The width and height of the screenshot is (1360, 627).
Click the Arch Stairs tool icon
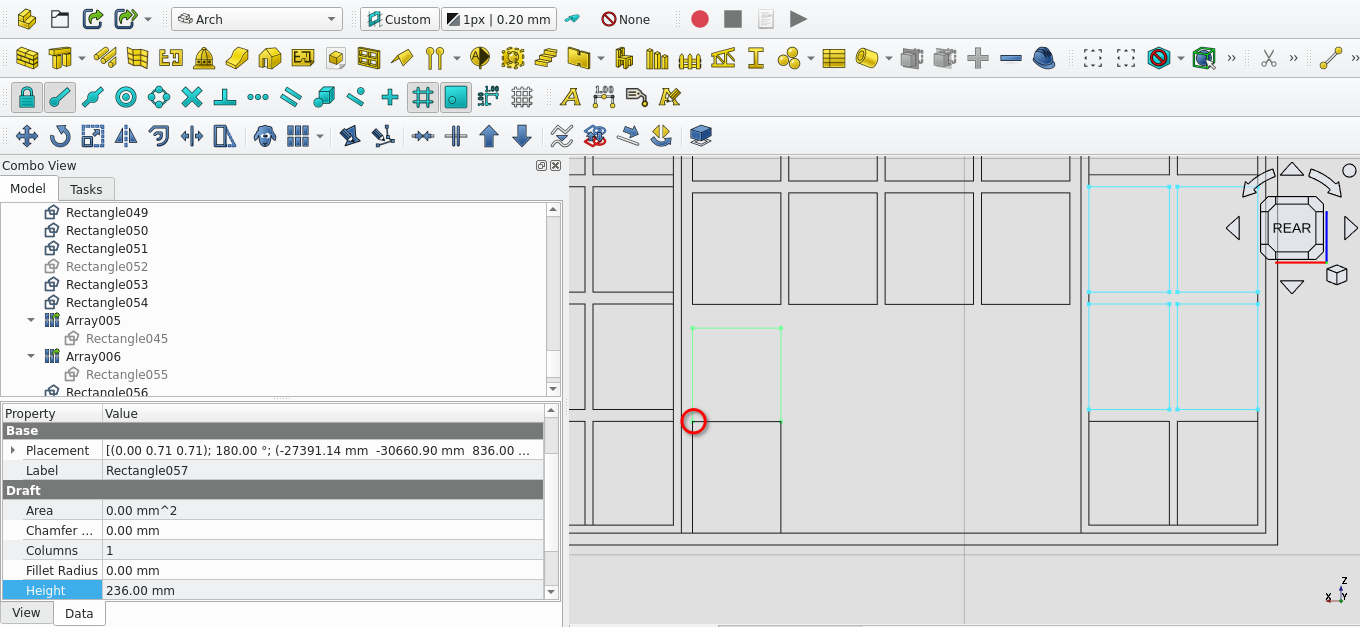pos(545,58)
